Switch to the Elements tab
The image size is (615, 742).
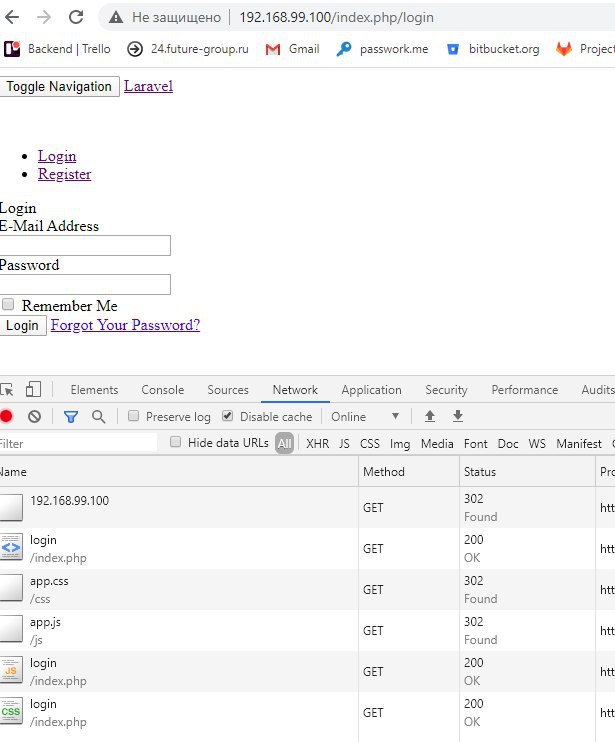pos(94,390)
